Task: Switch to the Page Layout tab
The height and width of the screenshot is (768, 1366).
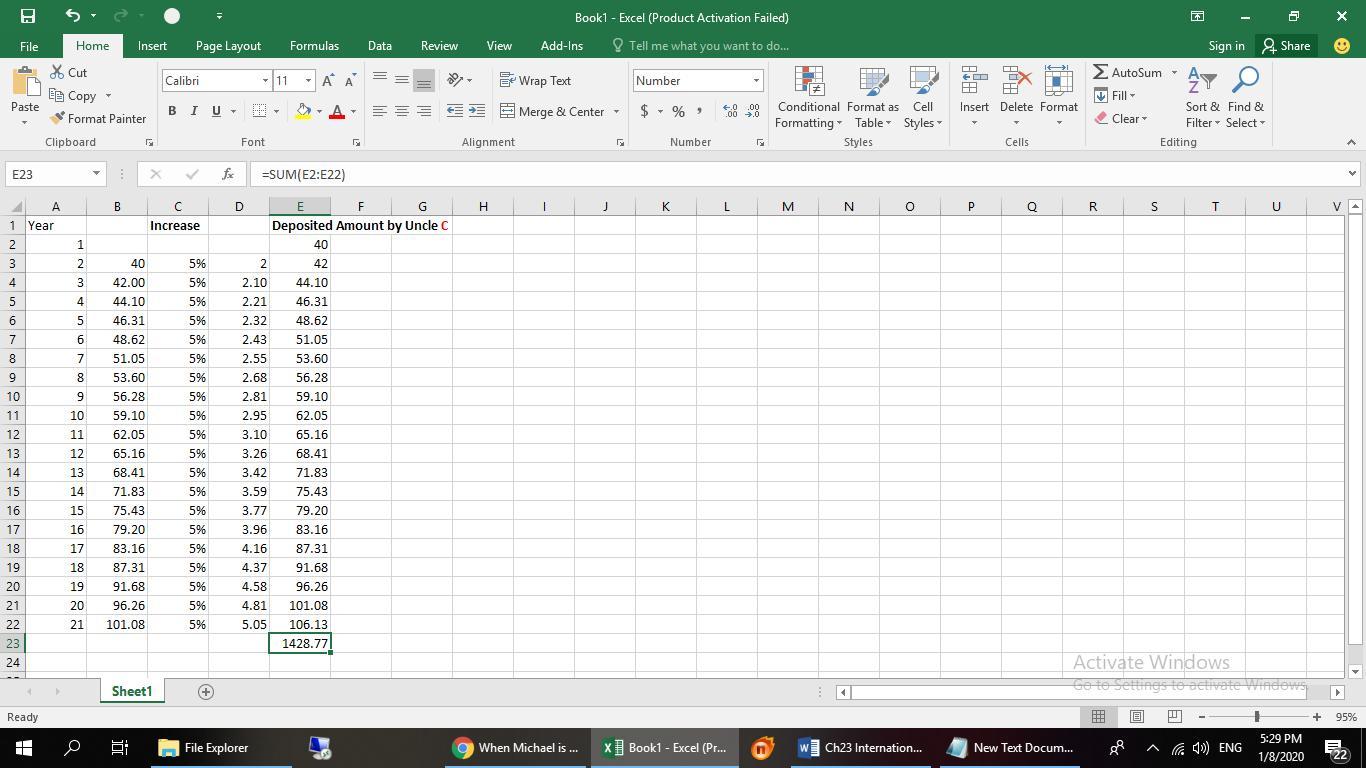Action: pyautogui.click(x=228, y=46)
